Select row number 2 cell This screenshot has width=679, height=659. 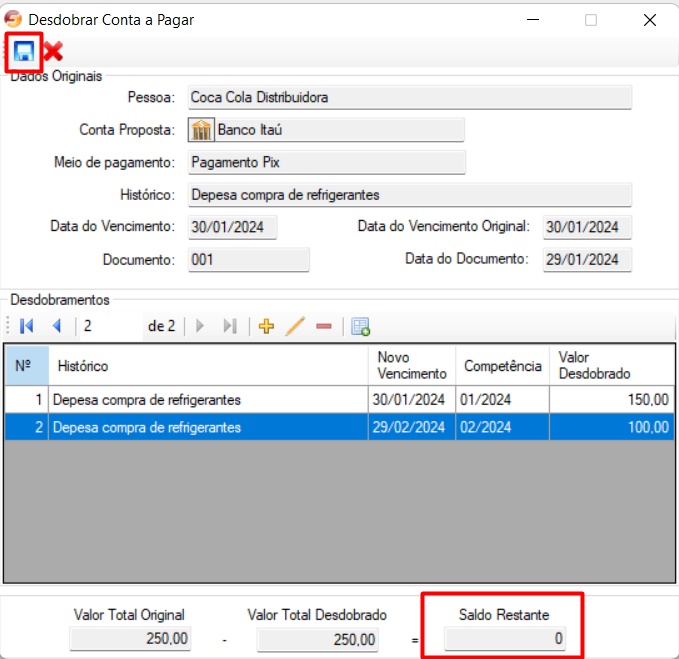tap(27, 427)
